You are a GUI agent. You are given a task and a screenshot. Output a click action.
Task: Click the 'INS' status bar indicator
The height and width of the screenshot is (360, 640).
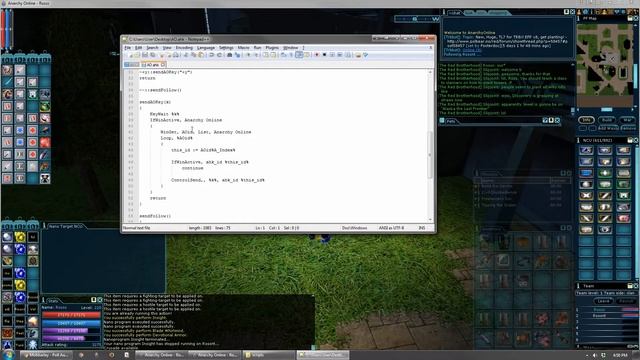422,228
